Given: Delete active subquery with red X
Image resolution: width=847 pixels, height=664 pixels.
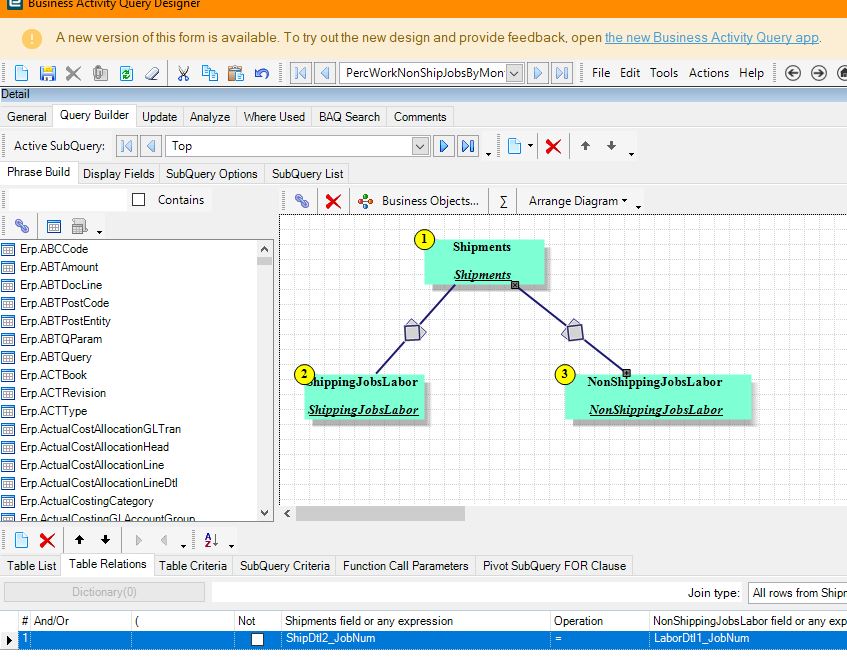Looking at the screenshot, I should [x=553, y=146].
